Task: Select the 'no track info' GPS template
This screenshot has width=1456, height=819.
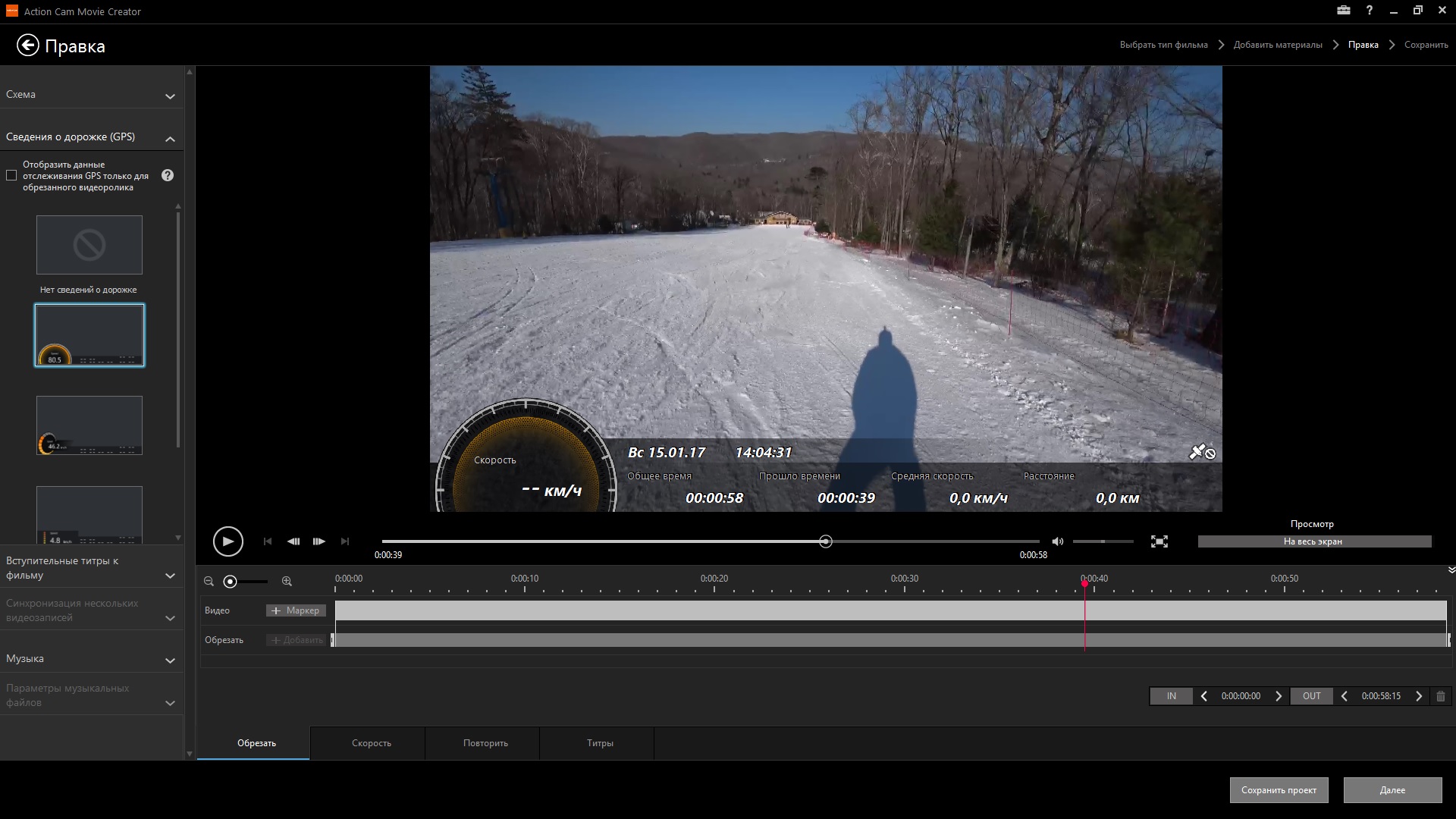Action: click(89, 245)
